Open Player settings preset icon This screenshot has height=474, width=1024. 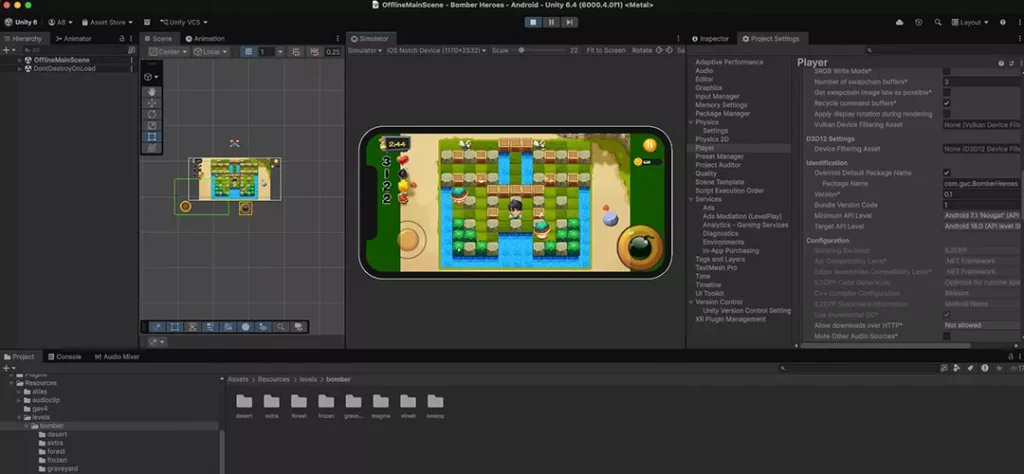[1011, 63]
